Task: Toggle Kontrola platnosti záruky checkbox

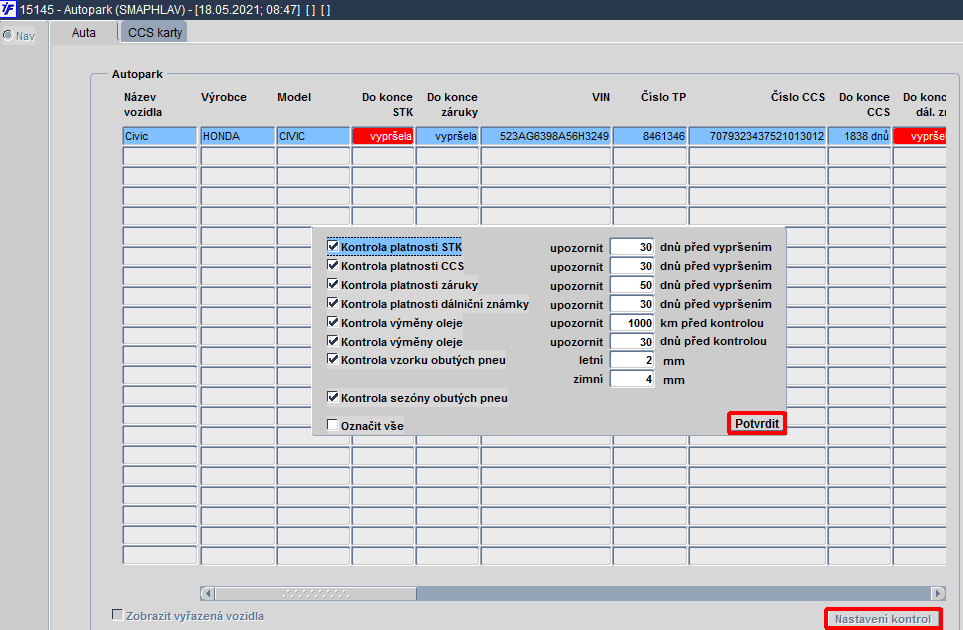Action: pyautogui.click(x=333, y=284)
